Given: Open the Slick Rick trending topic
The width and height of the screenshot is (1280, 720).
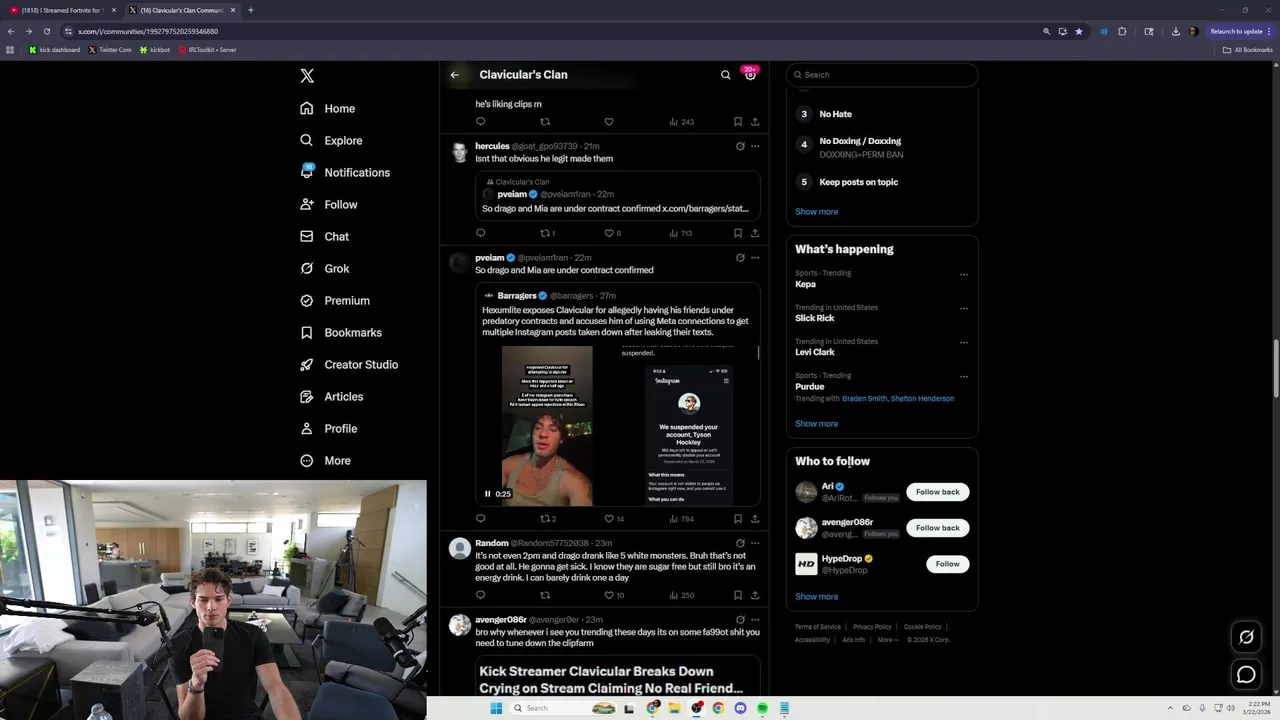Looking at the screenshot, I should click(x=814, y=318).
